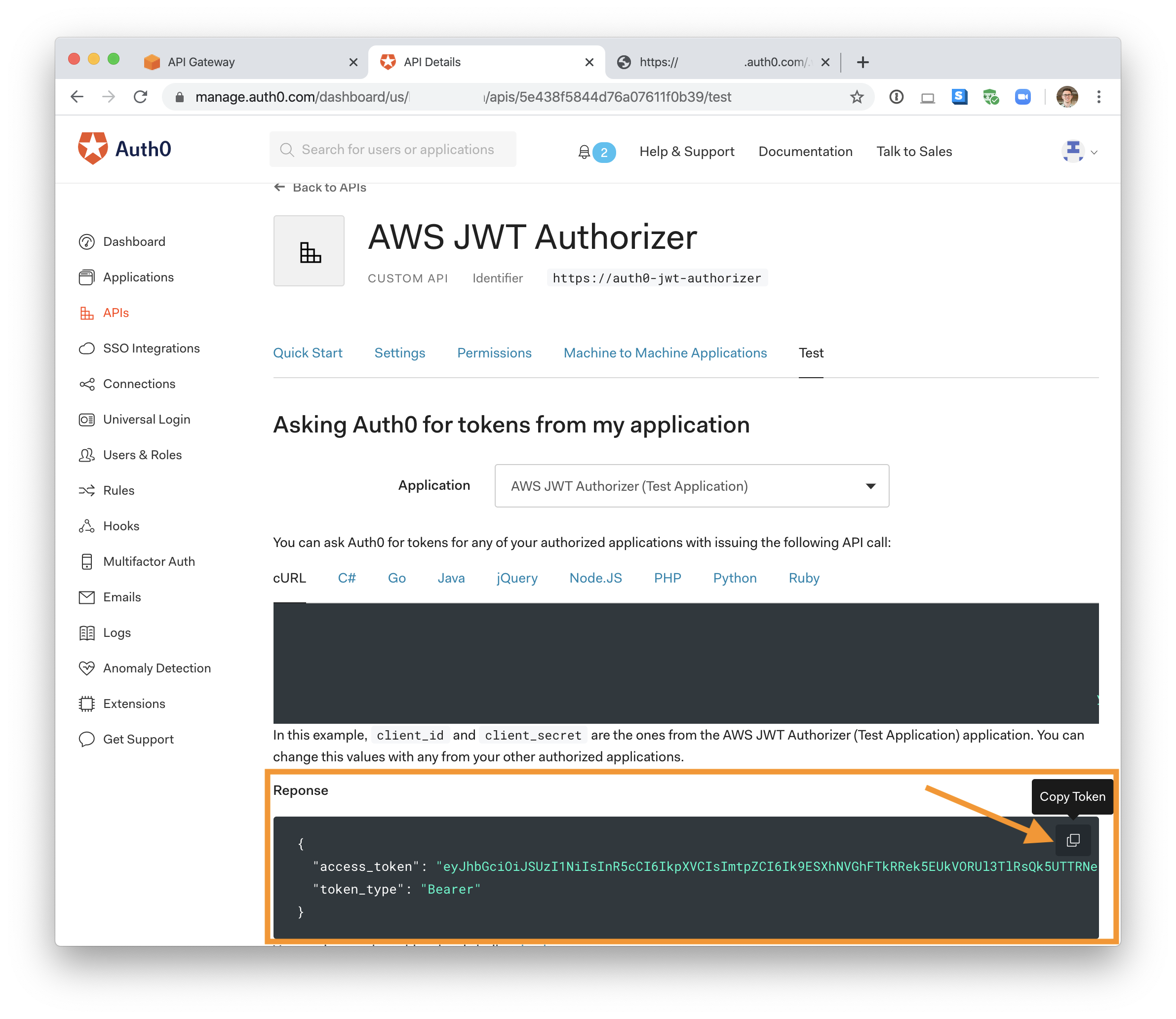This screenshot has height=1019, width=1176.
Task: Open tenant account dropdown chevron
Action: point(1094,153)
